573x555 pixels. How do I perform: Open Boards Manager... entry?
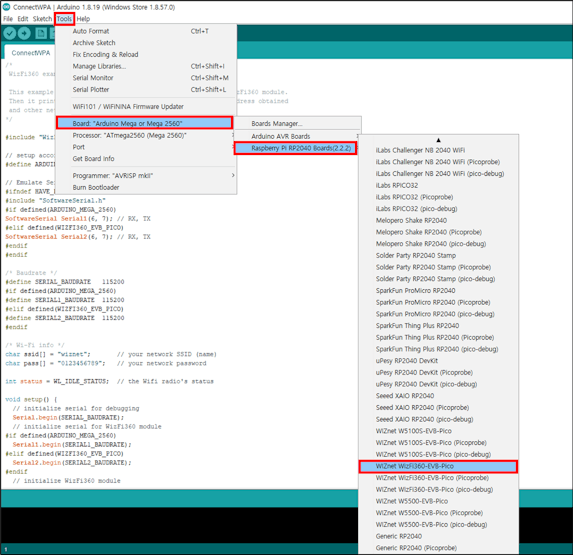click(297, 124)
